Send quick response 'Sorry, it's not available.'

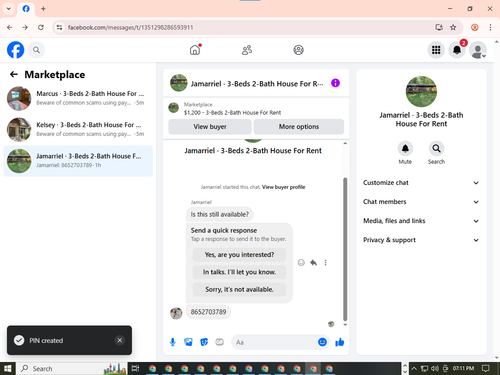coord(239,289)
